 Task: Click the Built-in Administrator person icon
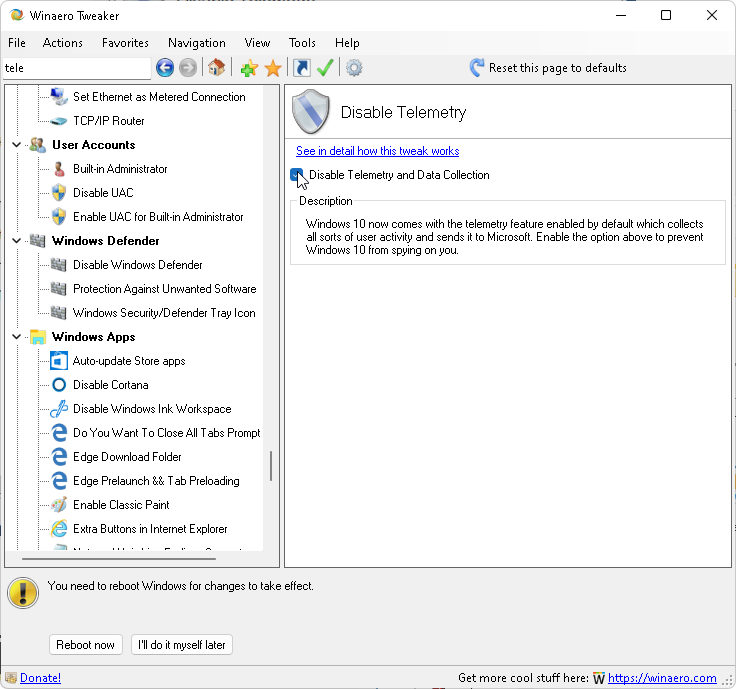[59, 169]
